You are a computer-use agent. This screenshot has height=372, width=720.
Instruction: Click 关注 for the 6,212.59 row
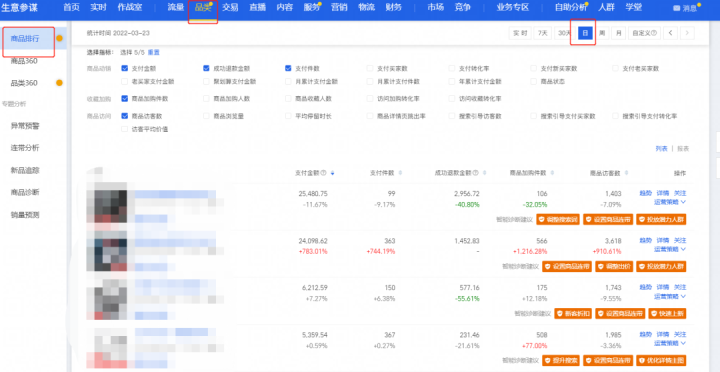[680, 287]
